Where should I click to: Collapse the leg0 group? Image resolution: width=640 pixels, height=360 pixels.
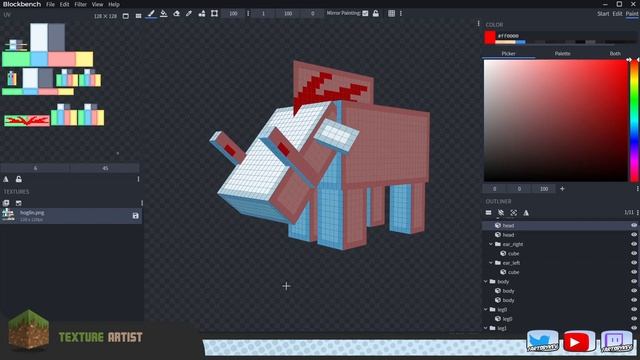486,309
